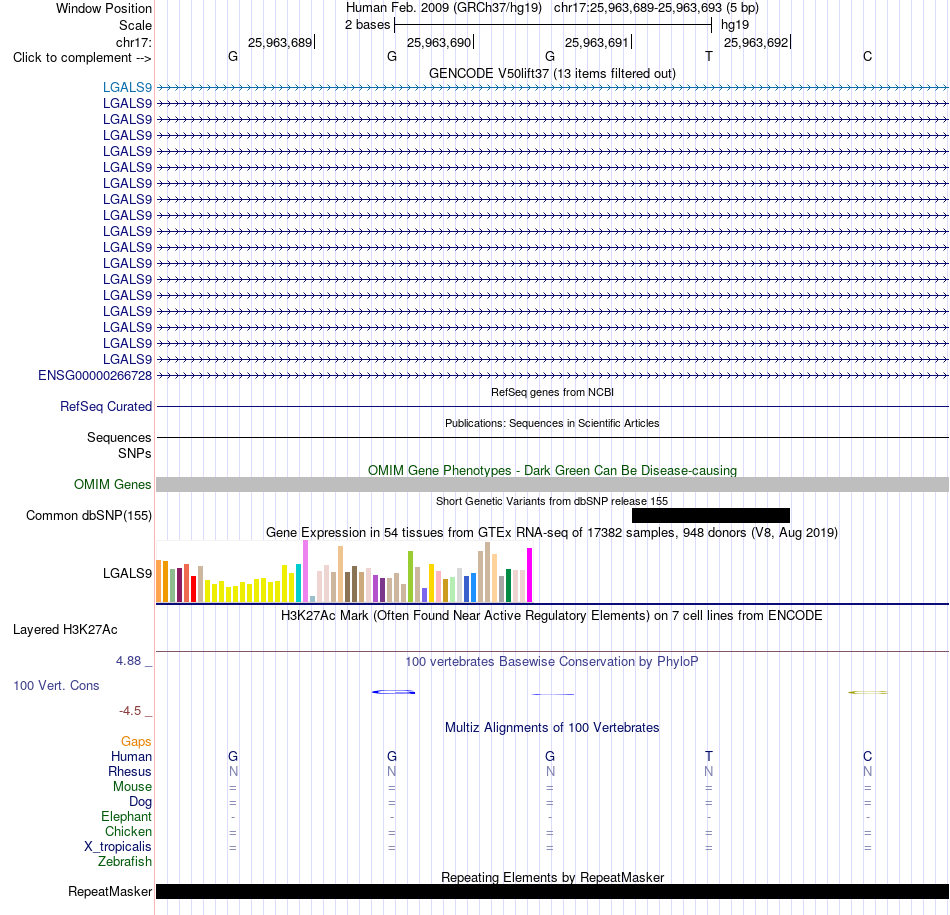Open 'RefSeq genes from NCBI' track title
The image size is (950, 915).
pyautogui.click(x=552, y=392)
